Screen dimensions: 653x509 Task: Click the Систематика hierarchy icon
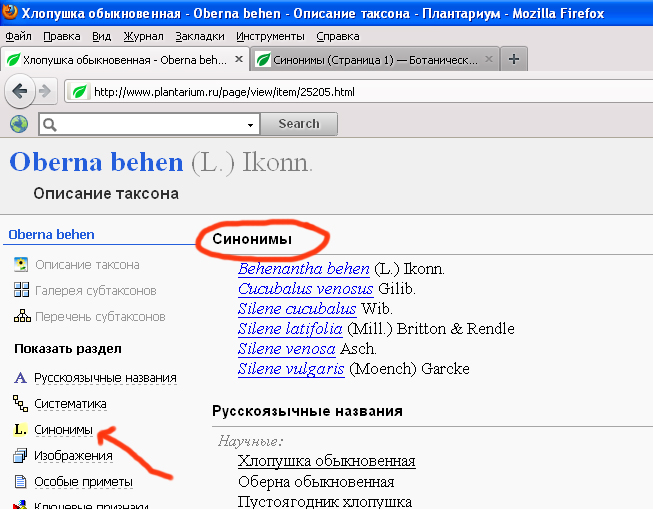(20, 404)
